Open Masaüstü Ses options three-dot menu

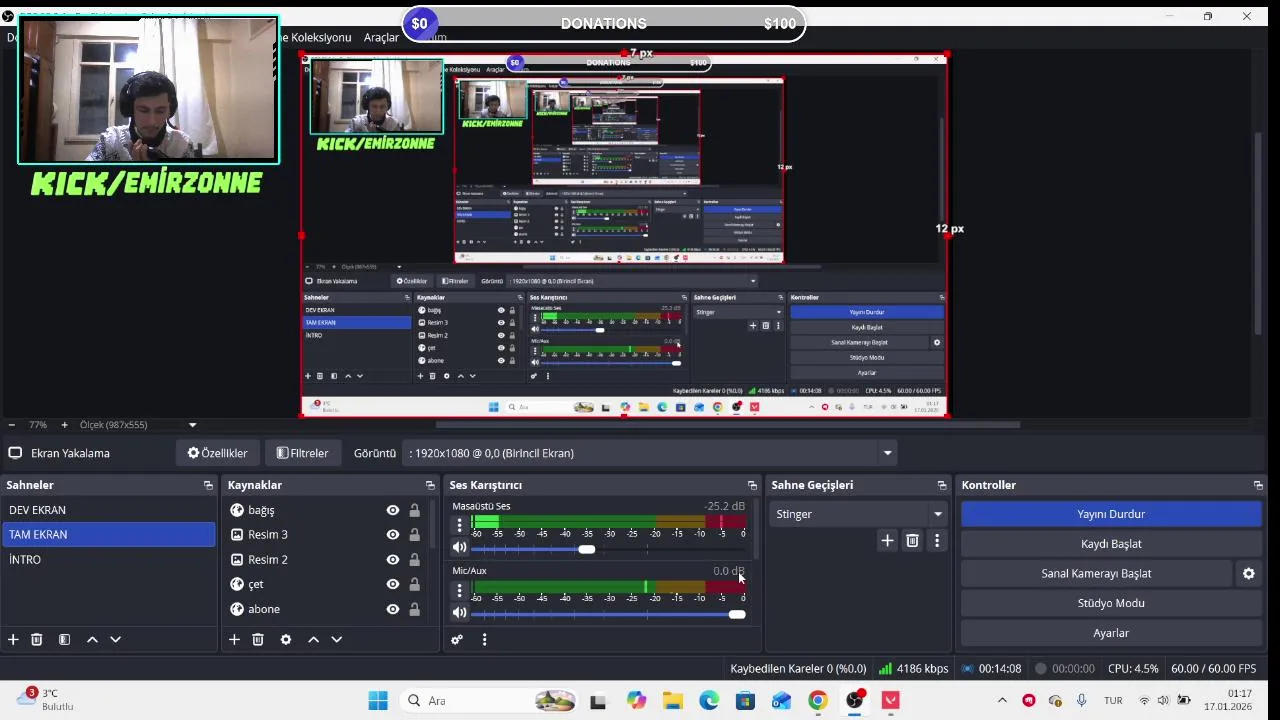pyautogui.click(x=459, y=525)
